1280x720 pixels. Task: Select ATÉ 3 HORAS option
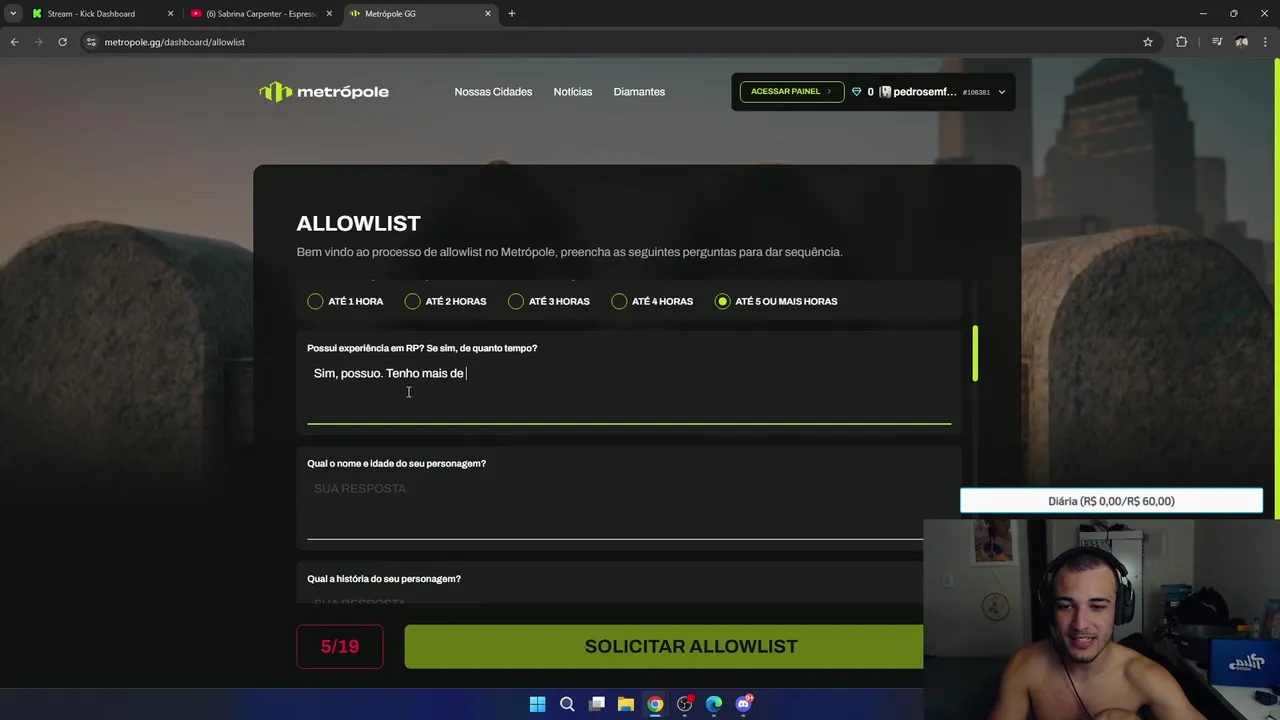(549, 301)
